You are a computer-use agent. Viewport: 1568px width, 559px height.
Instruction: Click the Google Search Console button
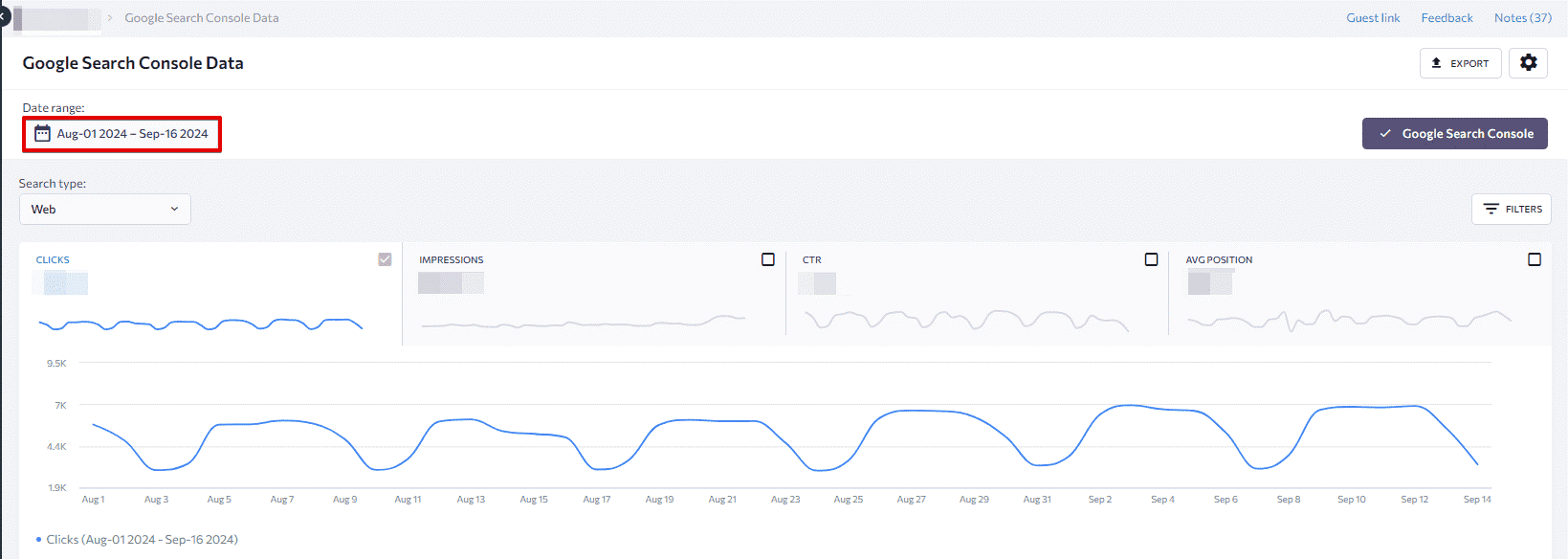click(1454, 134)
